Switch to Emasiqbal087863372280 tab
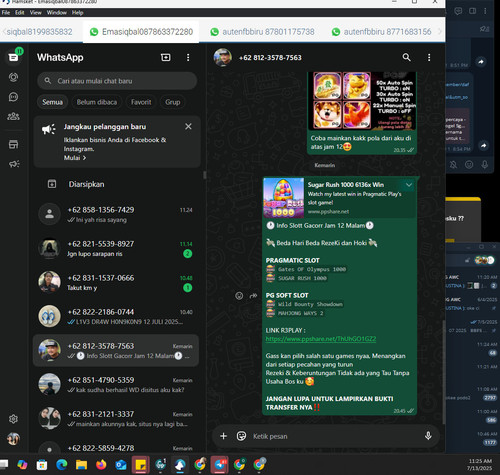 click(141, 32)
